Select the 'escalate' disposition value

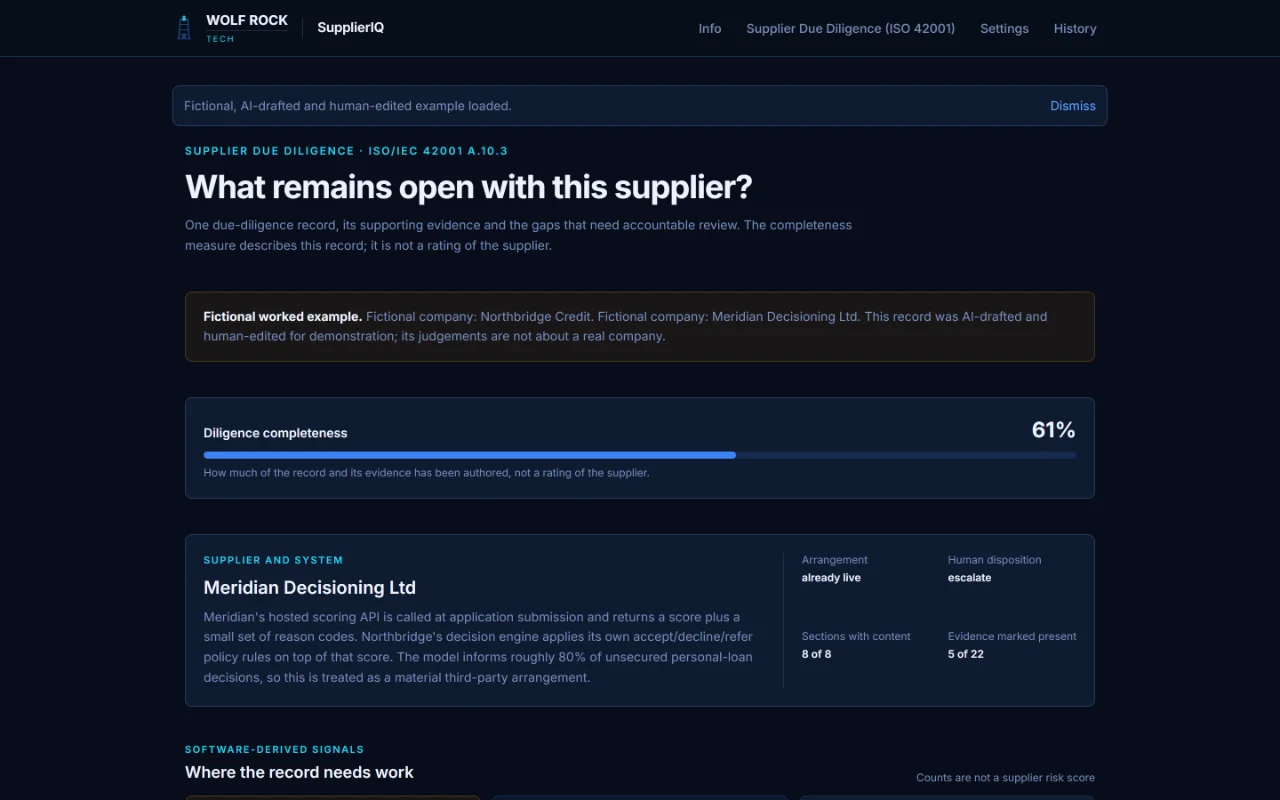(970, 578)
